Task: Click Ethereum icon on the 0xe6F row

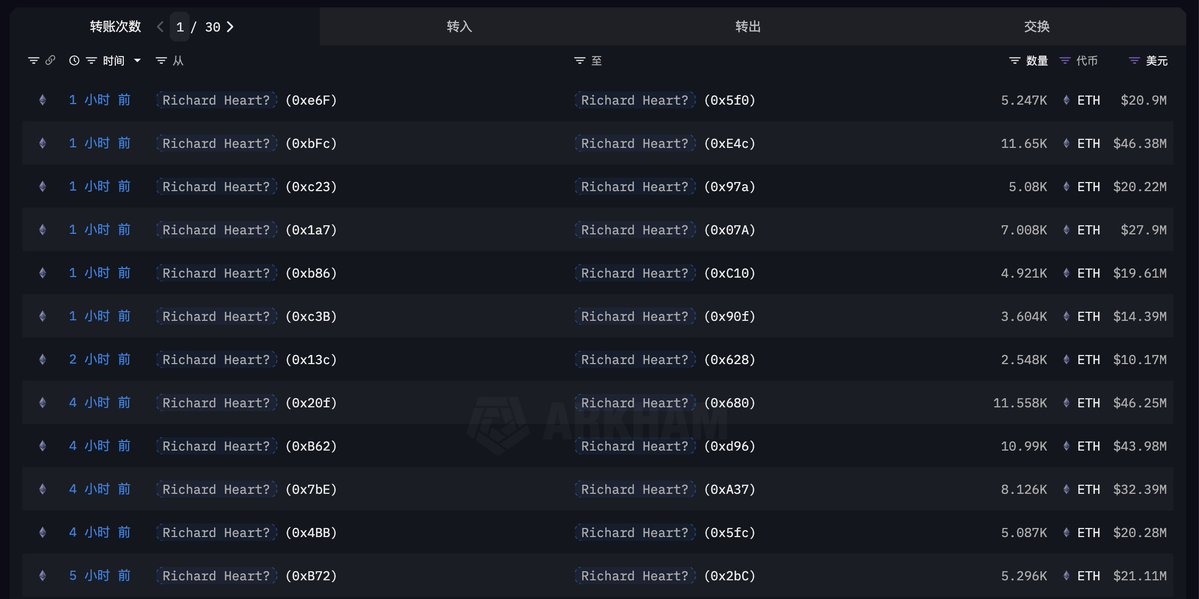Action: 42,100
